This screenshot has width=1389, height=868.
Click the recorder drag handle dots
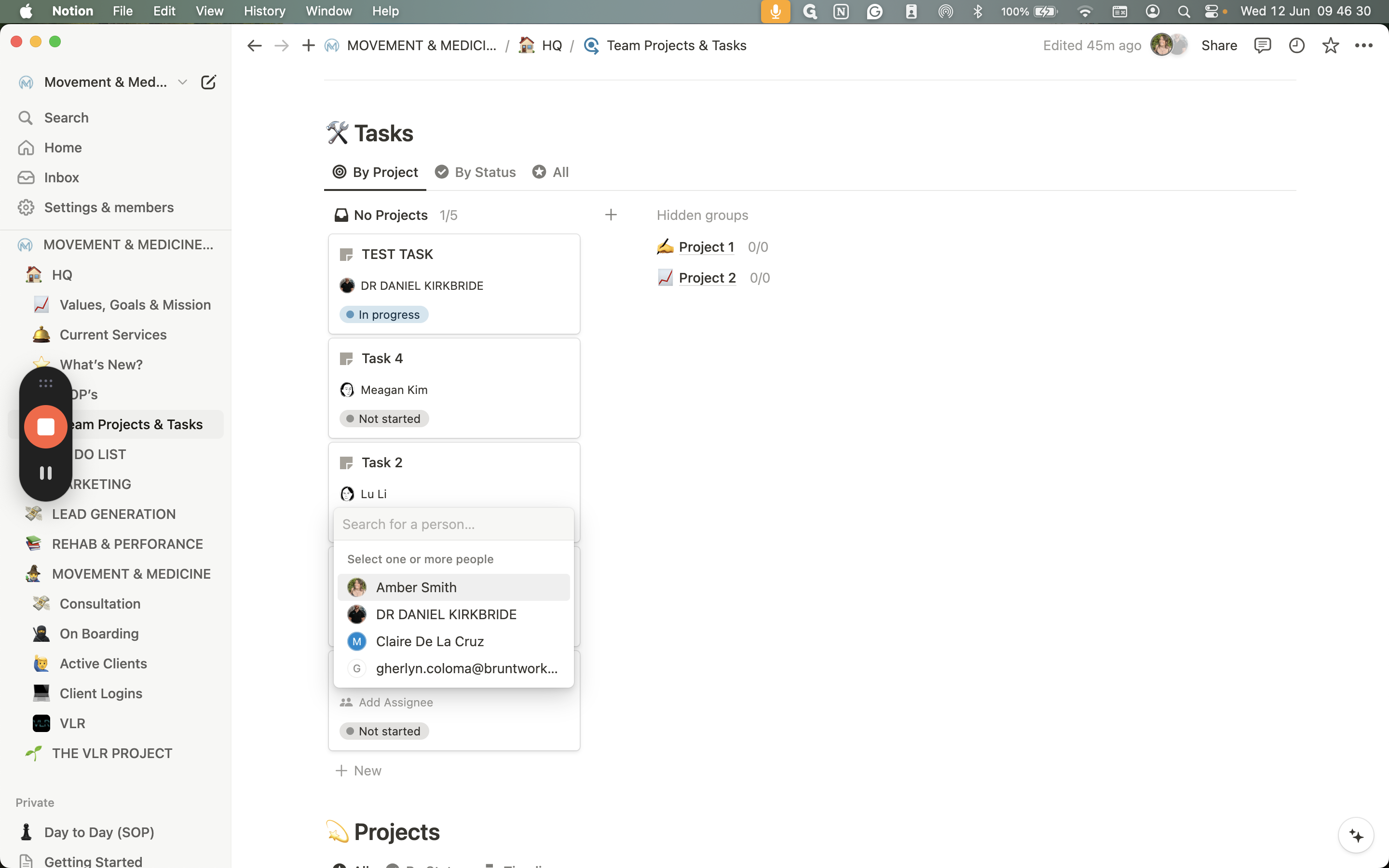[46, 383]
